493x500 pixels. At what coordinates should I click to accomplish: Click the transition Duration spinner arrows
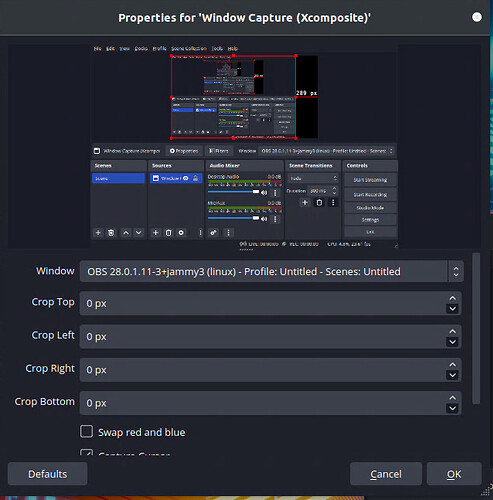click(334, 191)
